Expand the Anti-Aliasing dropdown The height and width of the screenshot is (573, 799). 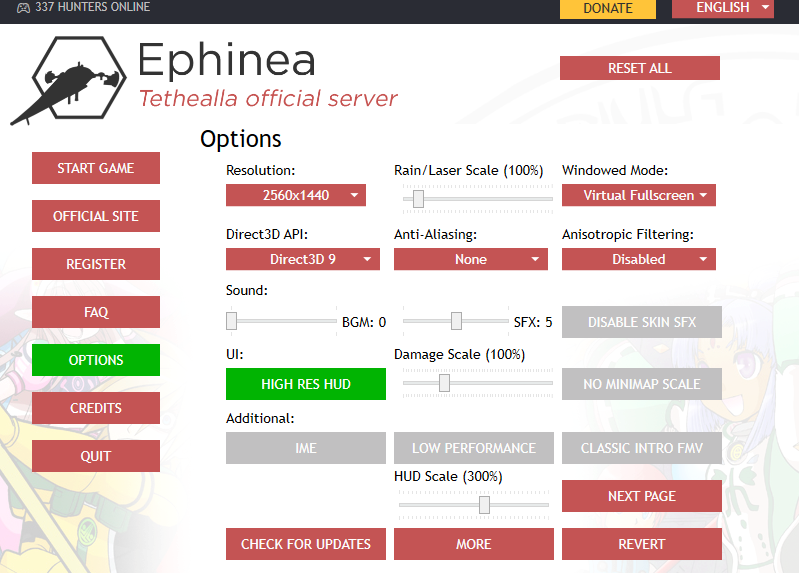pyautogui.click(x=471, y=259)
